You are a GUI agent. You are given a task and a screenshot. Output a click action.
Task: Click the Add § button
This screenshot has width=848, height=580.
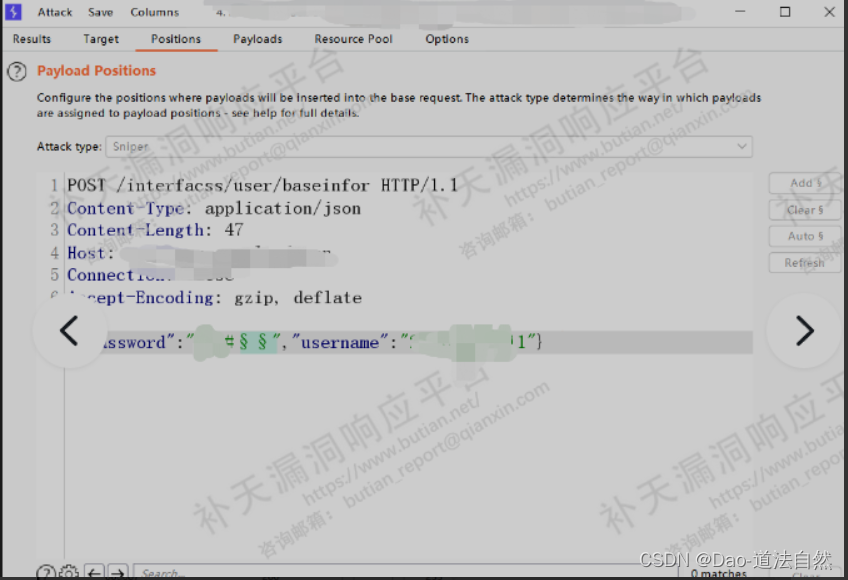[x=804, y=183]
